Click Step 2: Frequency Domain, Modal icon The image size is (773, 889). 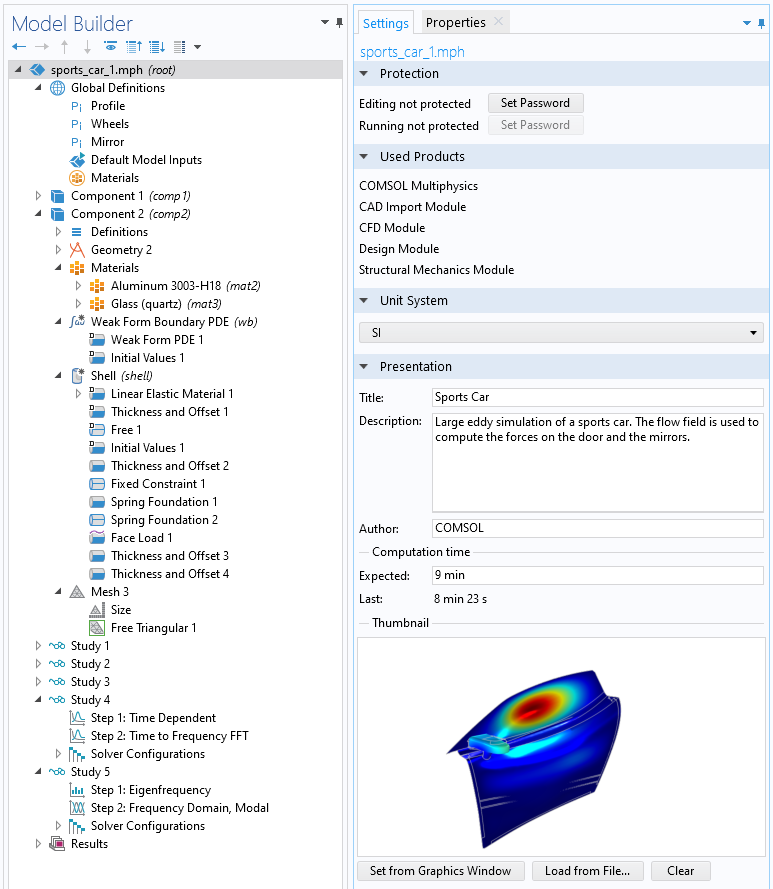tap(77, 808)
